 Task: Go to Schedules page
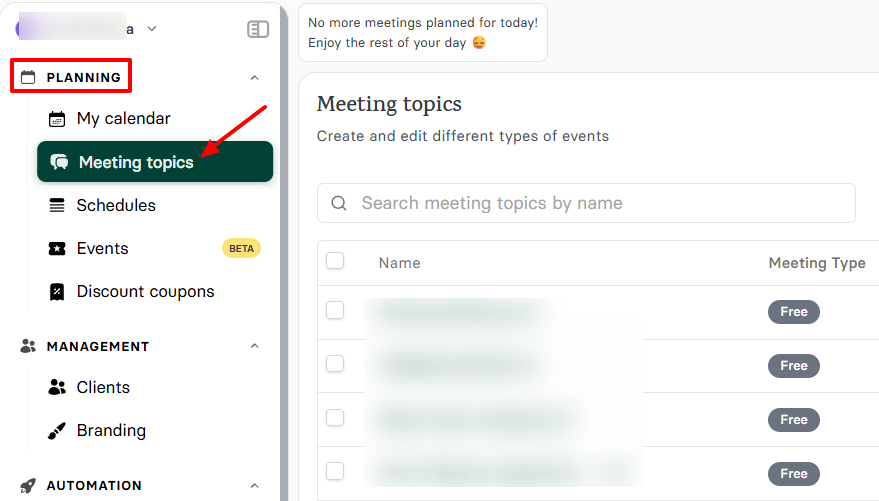pos(116,205)
